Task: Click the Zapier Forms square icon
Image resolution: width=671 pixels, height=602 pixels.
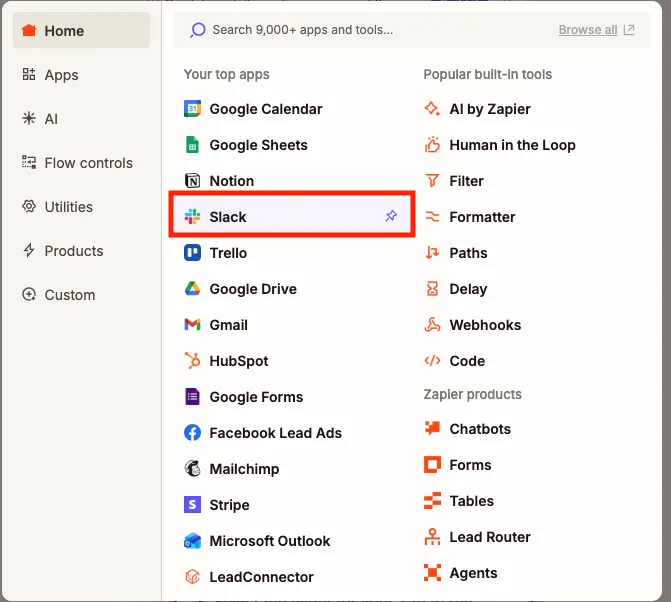Action: click(432, 464)
